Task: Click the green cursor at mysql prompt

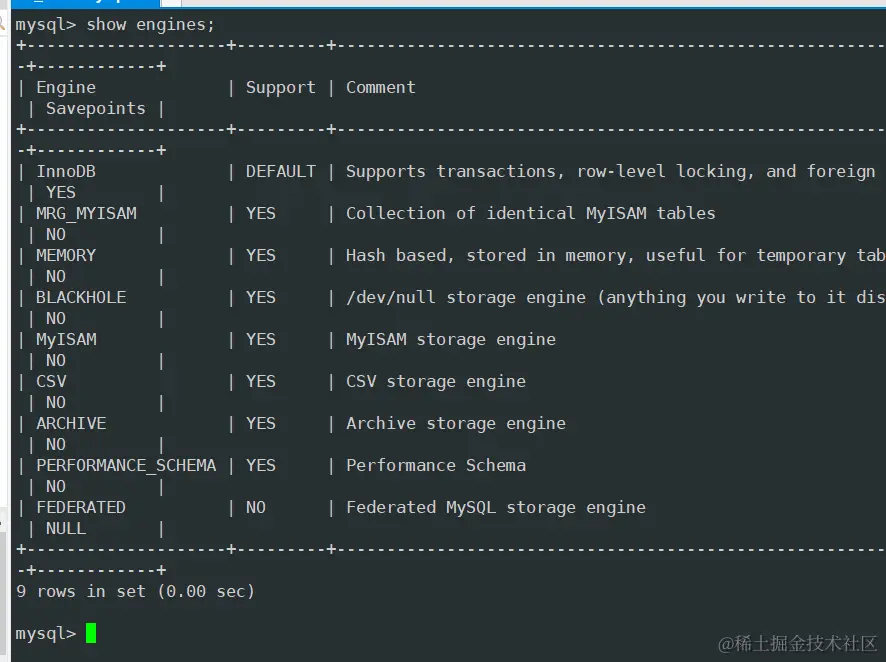Action: click(91, 633)
